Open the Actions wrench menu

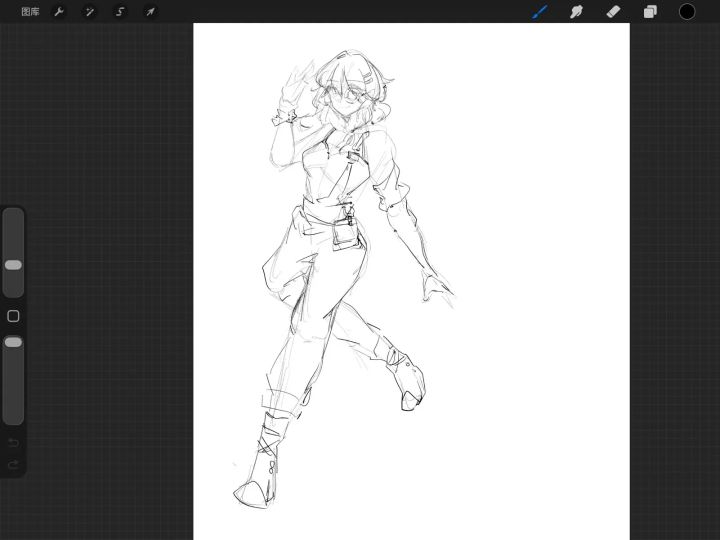point(59,12)
